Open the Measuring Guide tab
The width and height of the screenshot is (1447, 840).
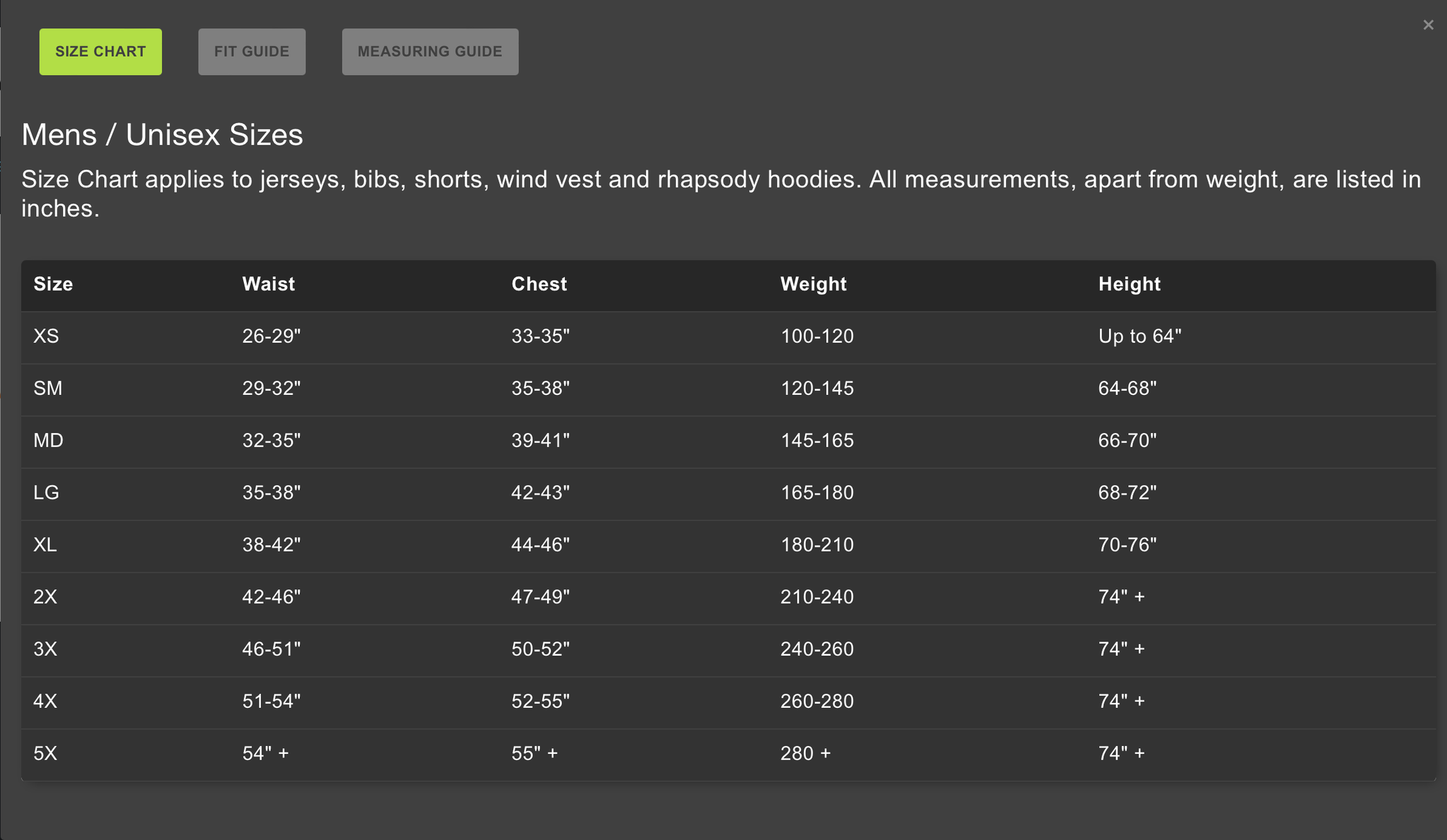click(430, 52)
